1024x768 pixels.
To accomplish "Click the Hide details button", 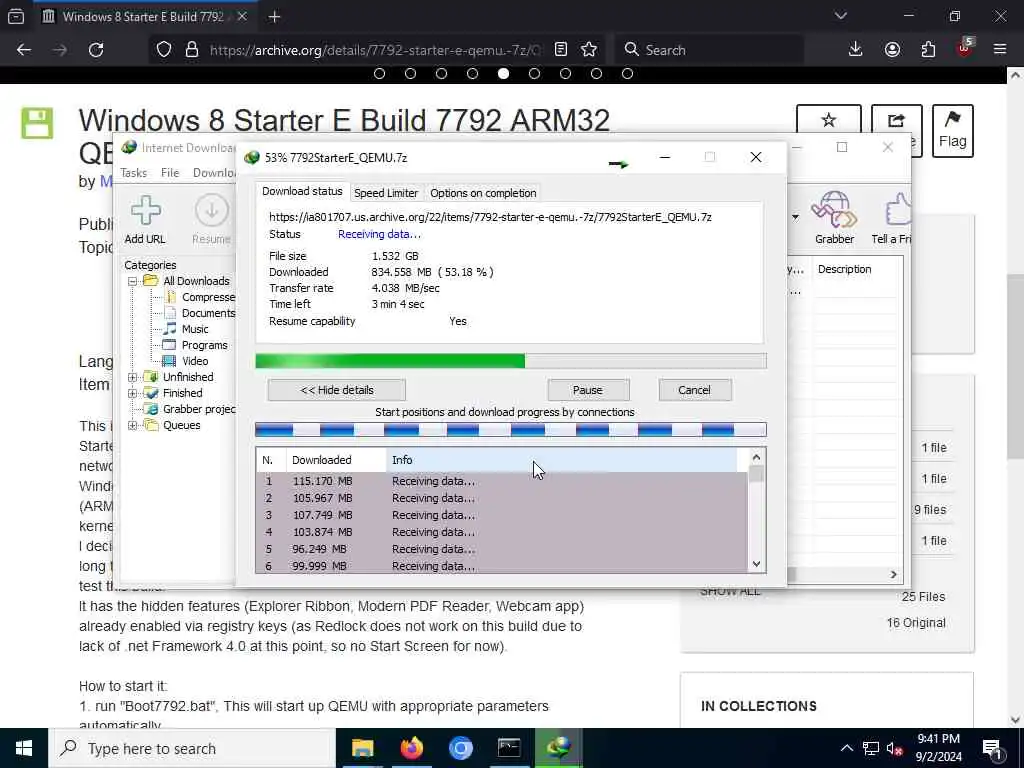I will (336, 390).
